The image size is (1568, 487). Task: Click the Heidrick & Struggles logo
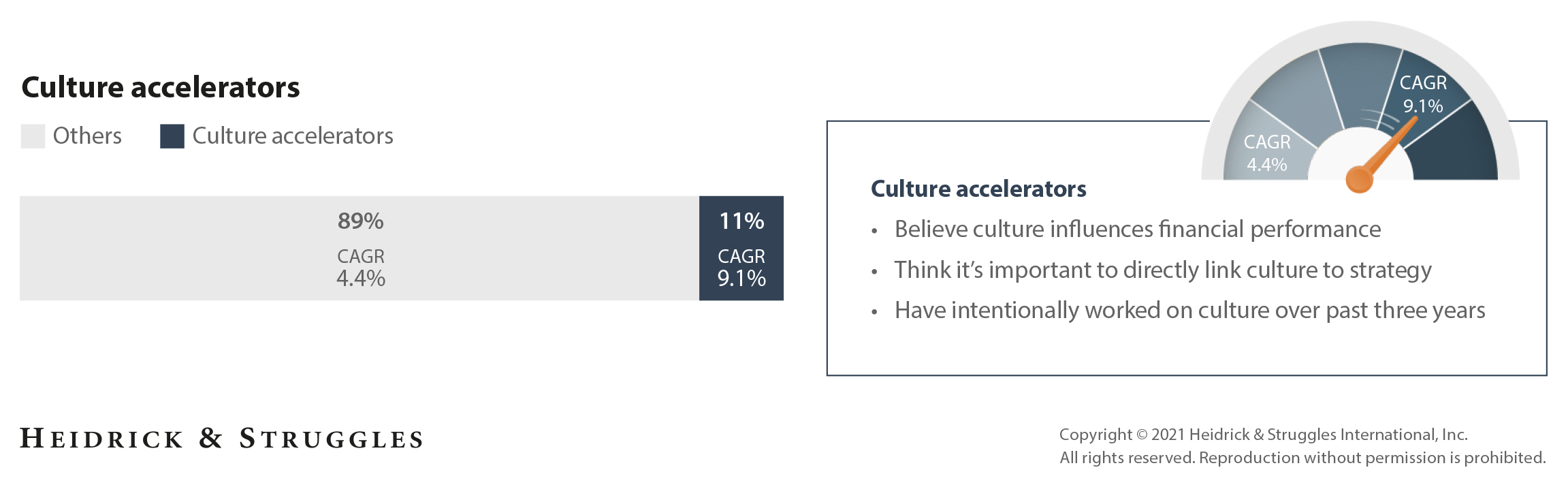221,439
